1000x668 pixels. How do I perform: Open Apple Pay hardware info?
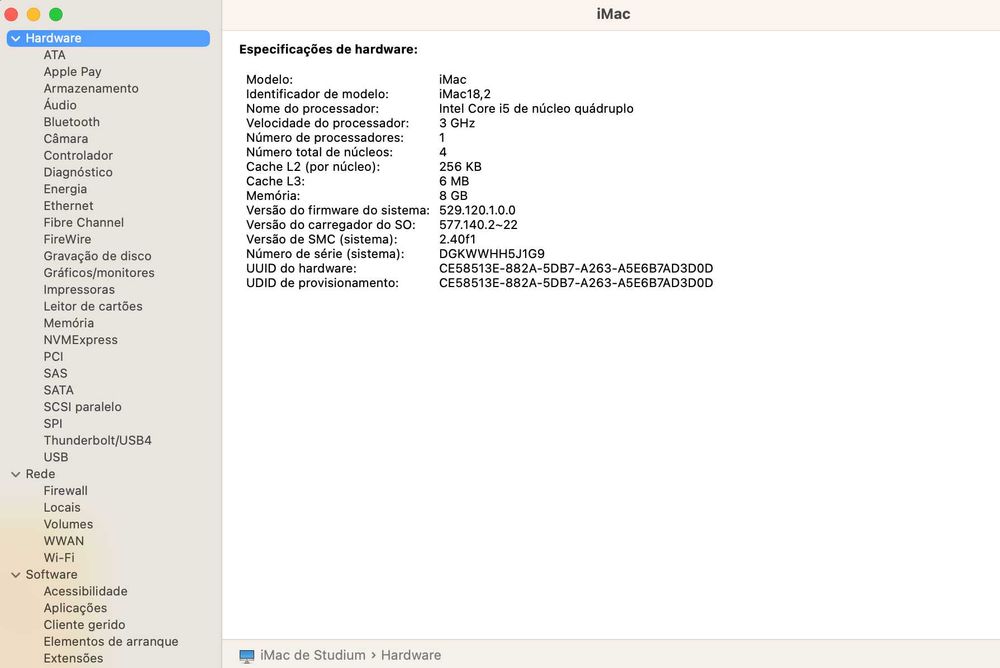coord(72,71)
